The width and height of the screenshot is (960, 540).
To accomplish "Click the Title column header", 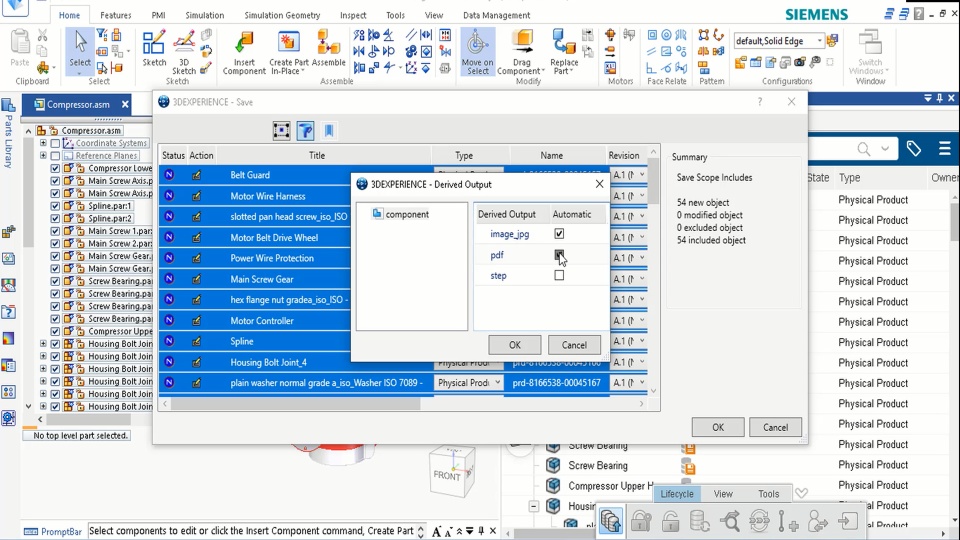I will coord(317,156).
